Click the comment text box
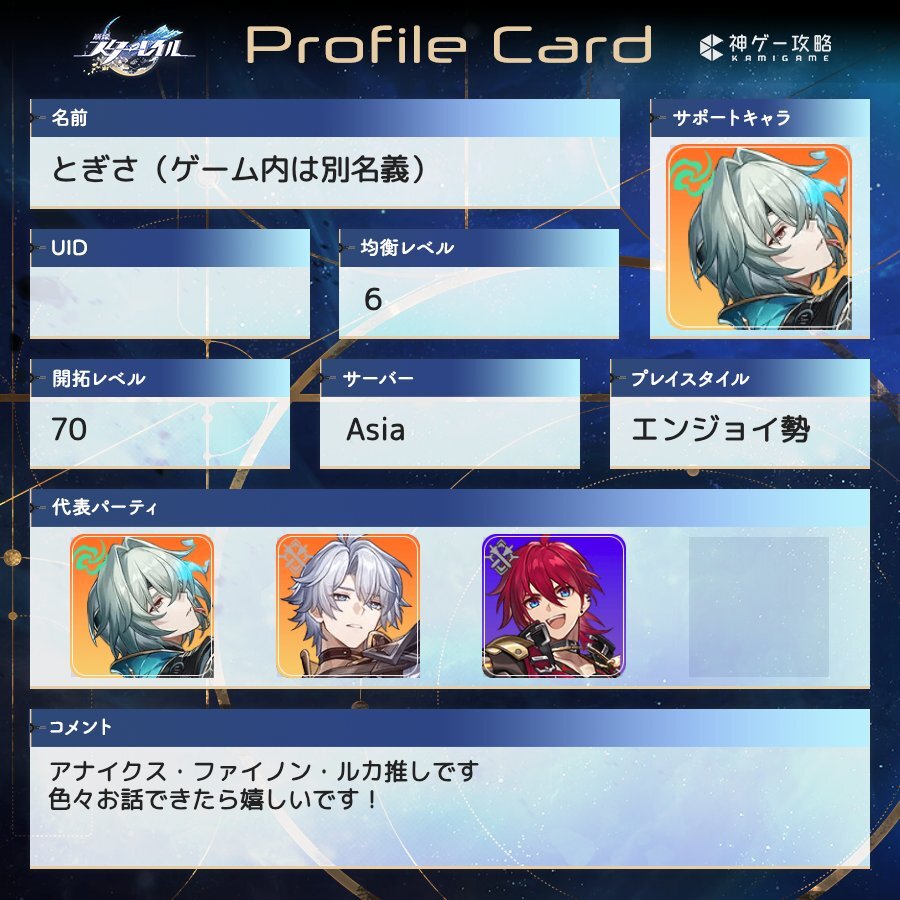Viewport: 900px width, 900px height. coord(450,806)
